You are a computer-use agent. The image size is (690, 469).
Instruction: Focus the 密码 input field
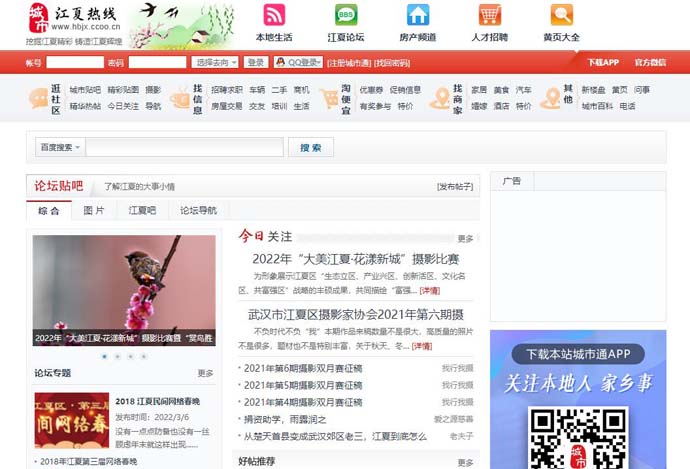(158, 62)
